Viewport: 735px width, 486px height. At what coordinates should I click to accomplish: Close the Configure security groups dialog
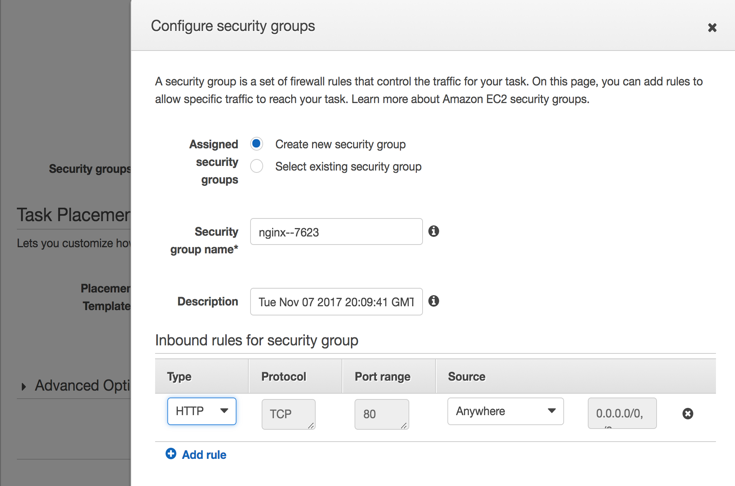[712, 28]
